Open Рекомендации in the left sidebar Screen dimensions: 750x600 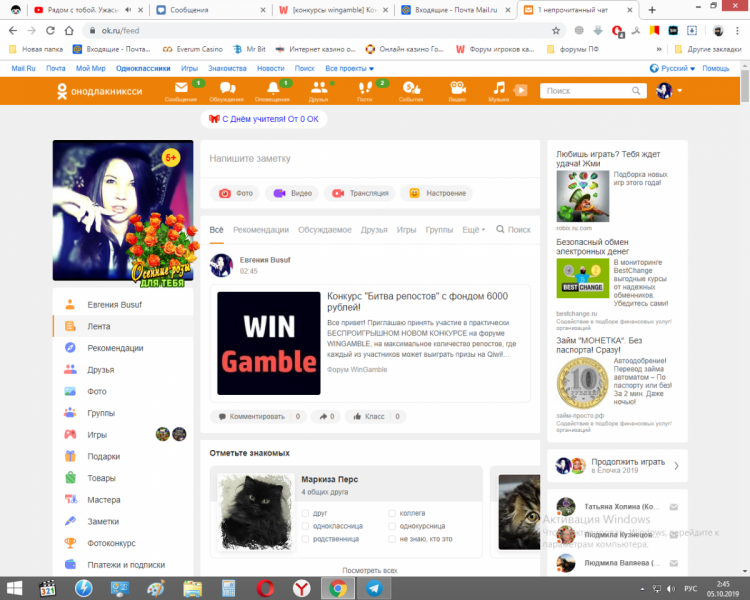[x=123, y=348]
